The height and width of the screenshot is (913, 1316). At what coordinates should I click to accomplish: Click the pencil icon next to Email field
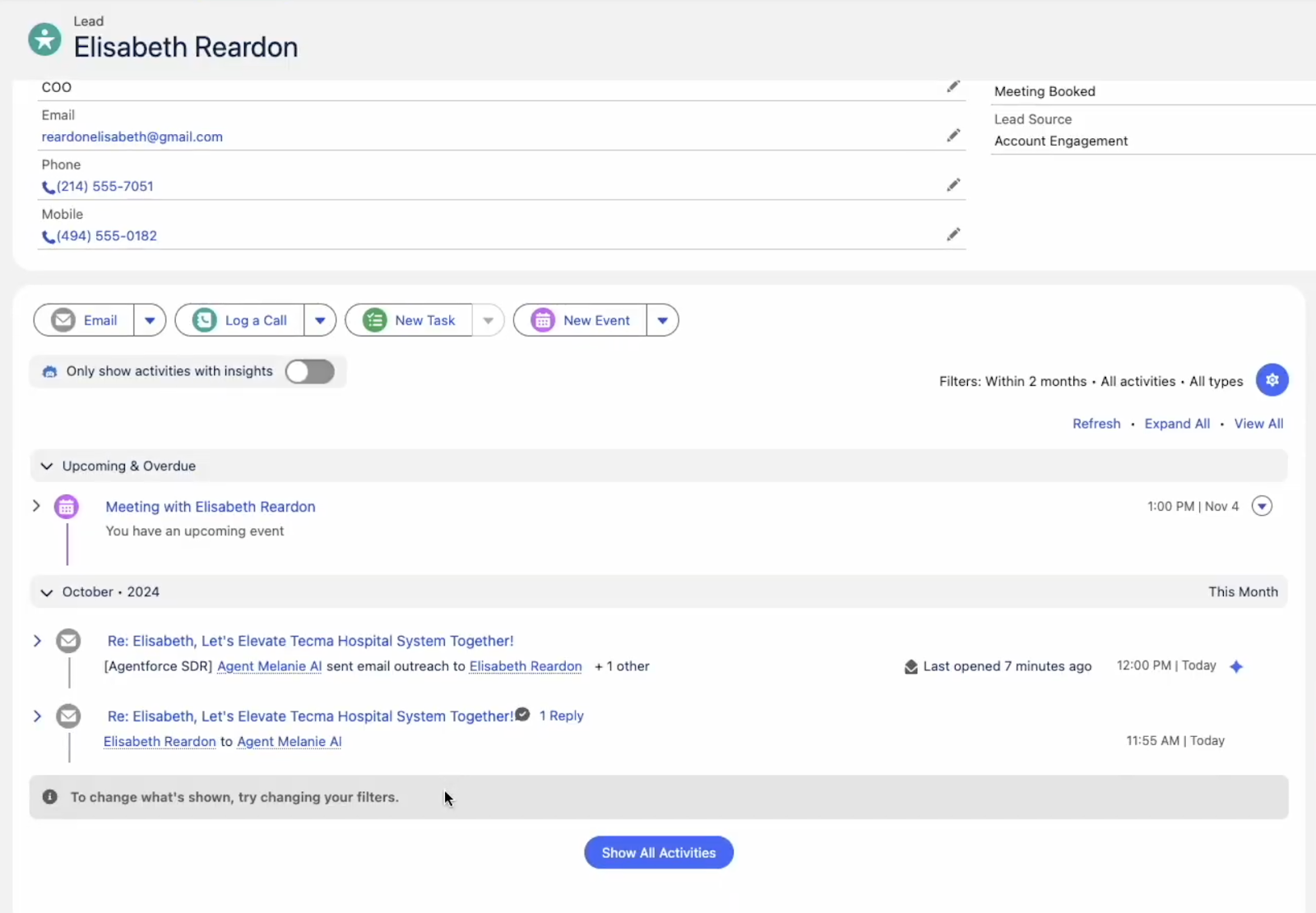(953, 136)
